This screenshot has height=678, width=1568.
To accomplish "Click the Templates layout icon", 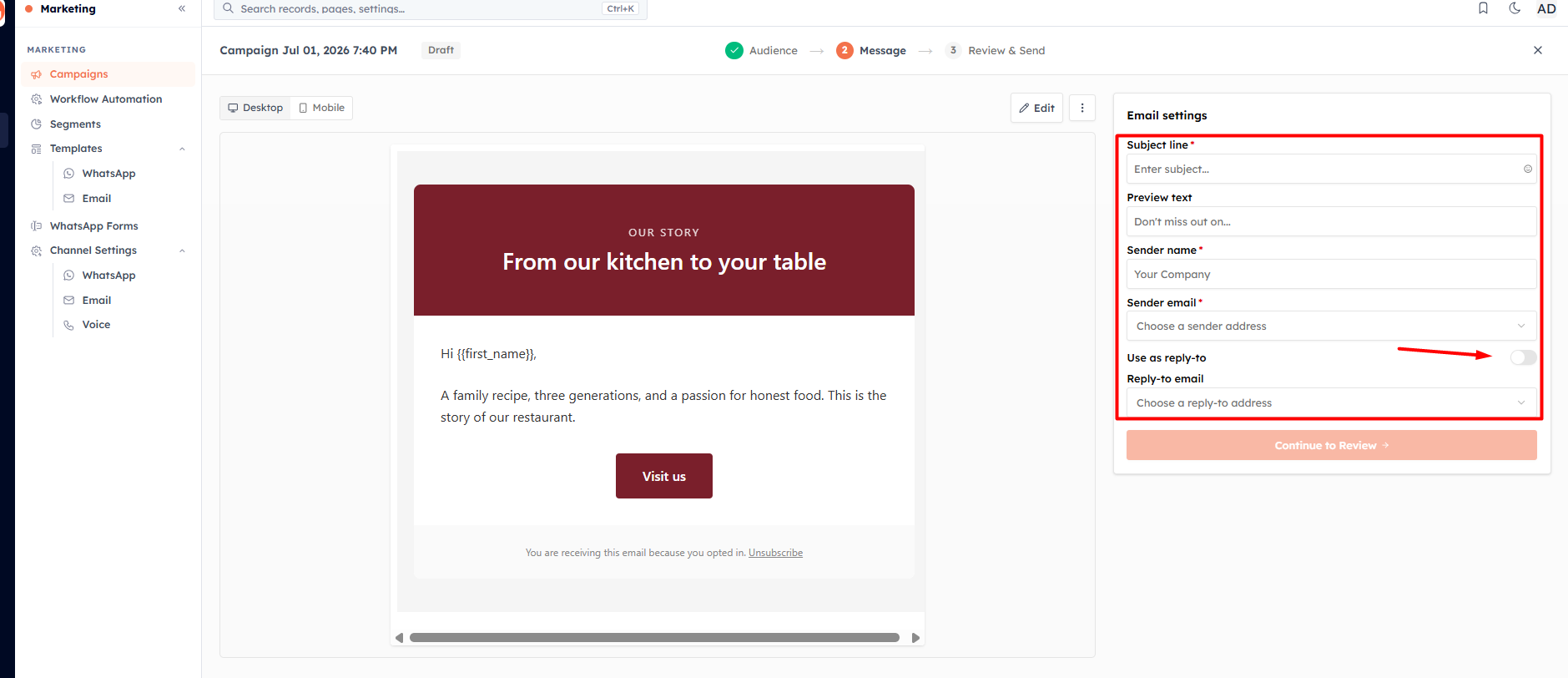I will point(36,149).
